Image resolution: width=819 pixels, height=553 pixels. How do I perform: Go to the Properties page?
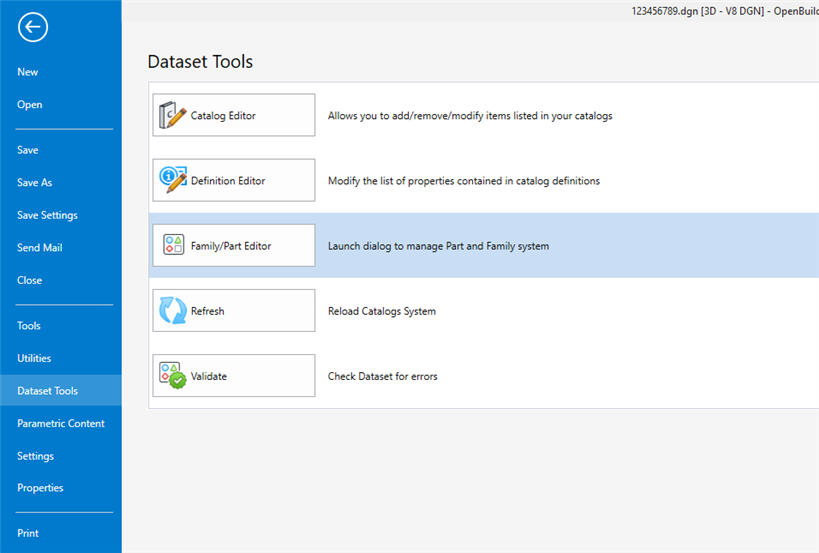tap(40, 488)
